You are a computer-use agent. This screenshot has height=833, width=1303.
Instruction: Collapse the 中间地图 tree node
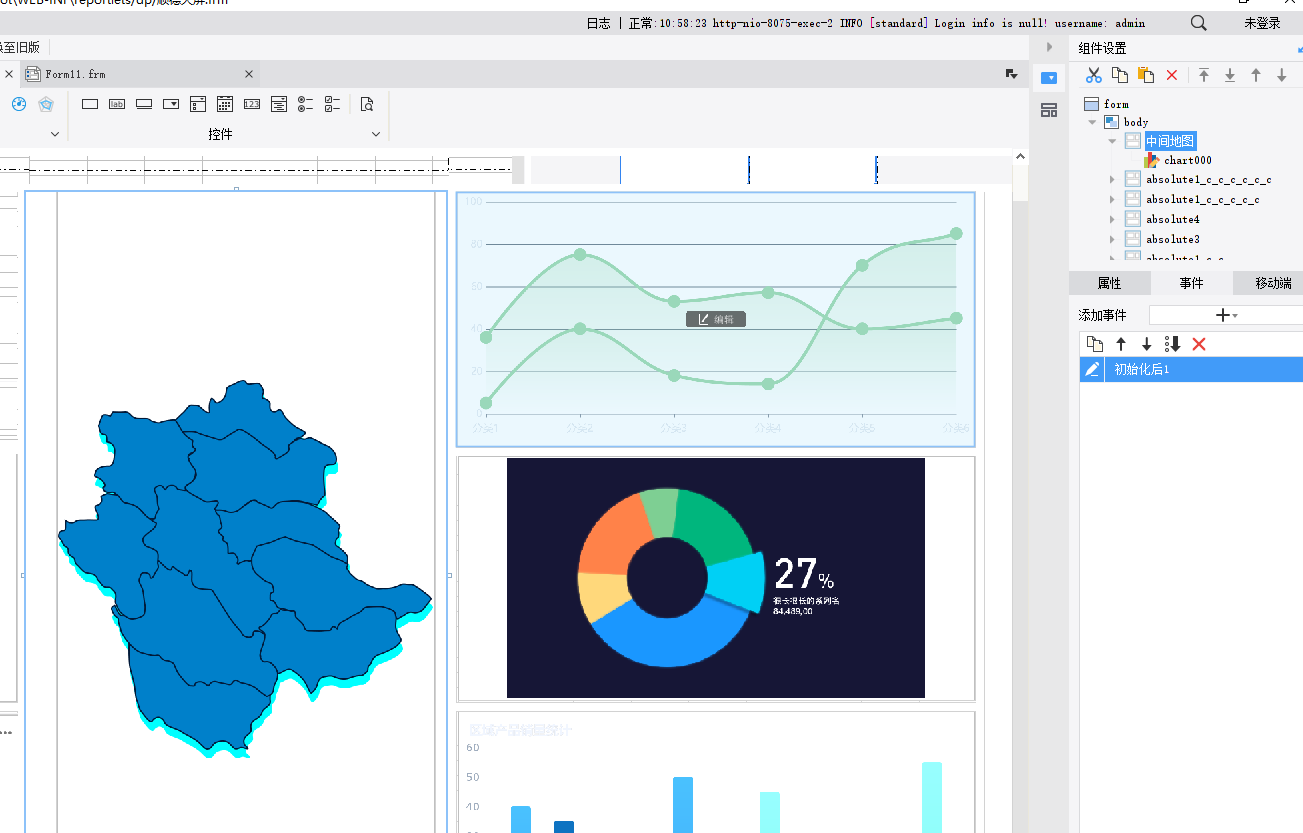pos(1112,141)
